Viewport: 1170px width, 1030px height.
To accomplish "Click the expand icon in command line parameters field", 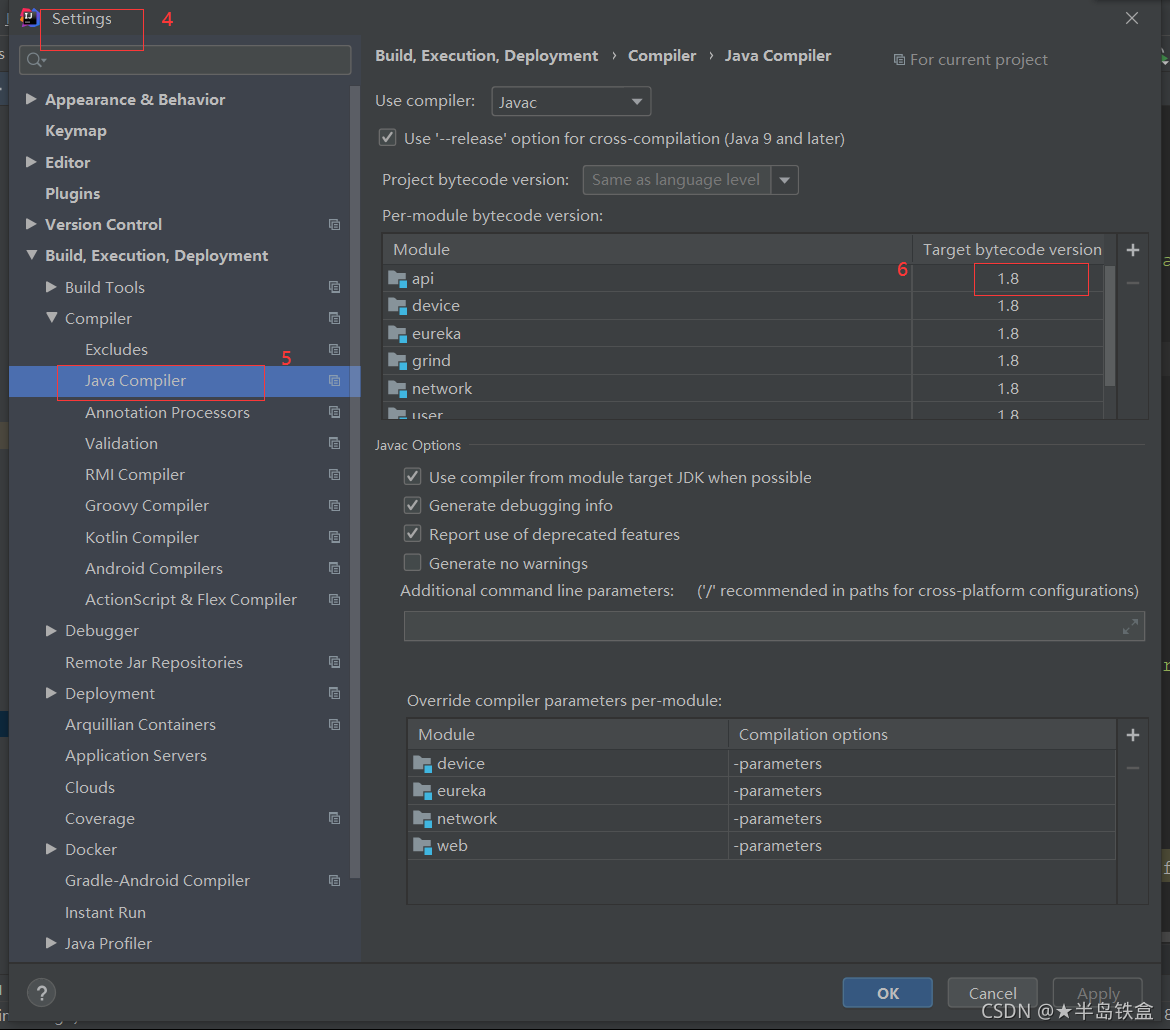I will (1130, 627).
